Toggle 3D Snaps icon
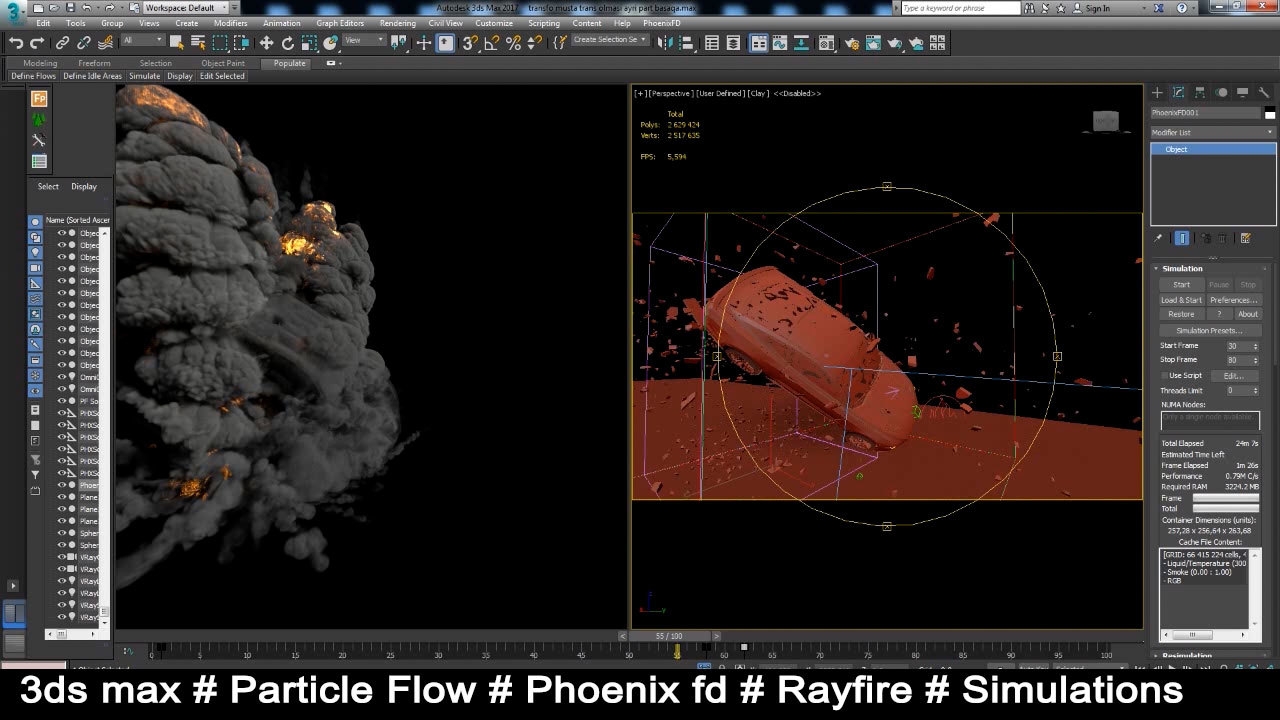The image size is (1280, 720). (x=470, y=43)
